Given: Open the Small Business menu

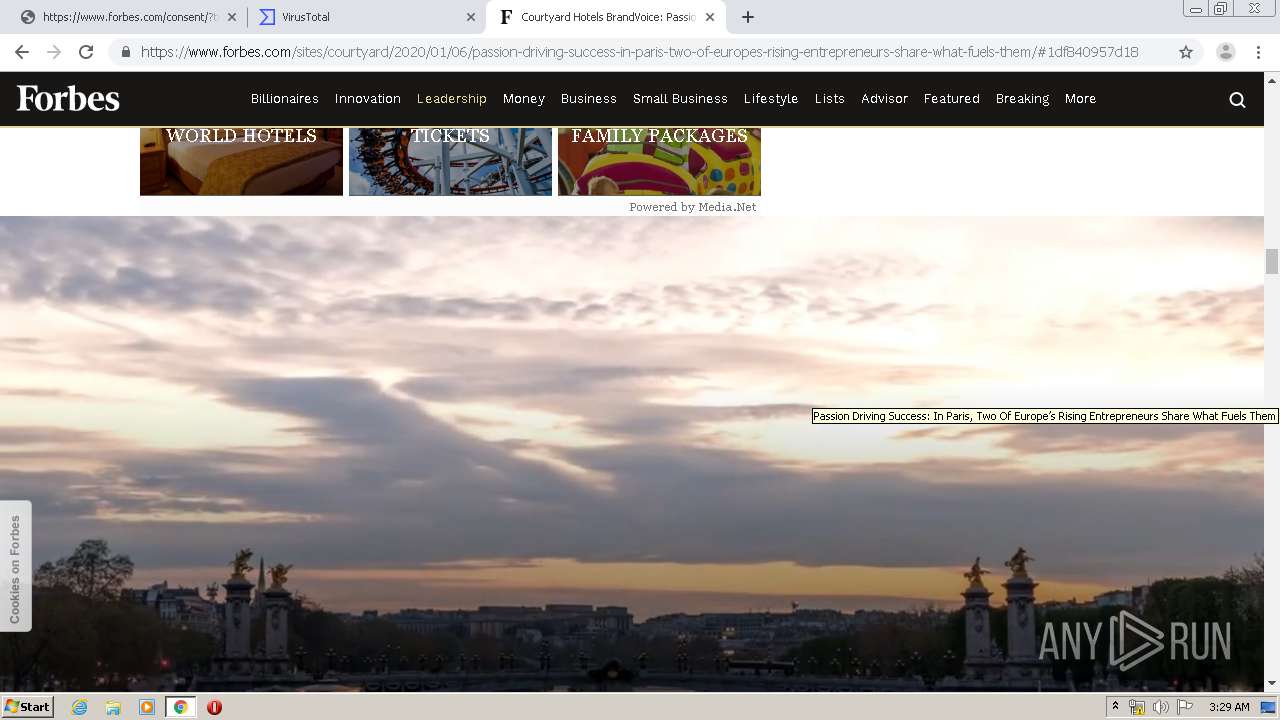Looking at the screenshot, I should (680, 98).
